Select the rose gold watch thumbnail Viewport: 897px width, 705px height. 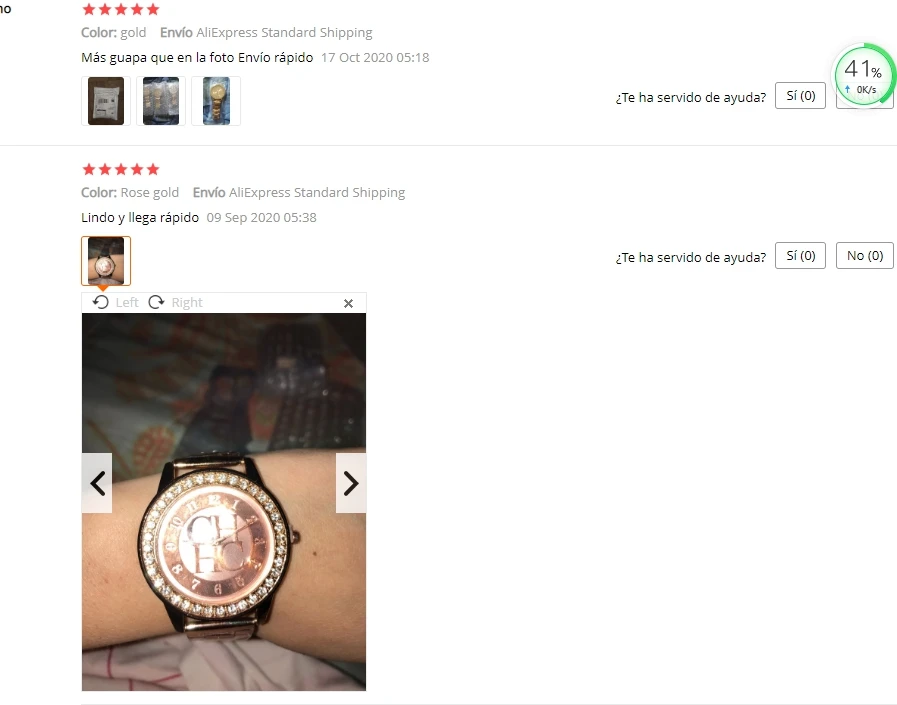click(106, 261)
